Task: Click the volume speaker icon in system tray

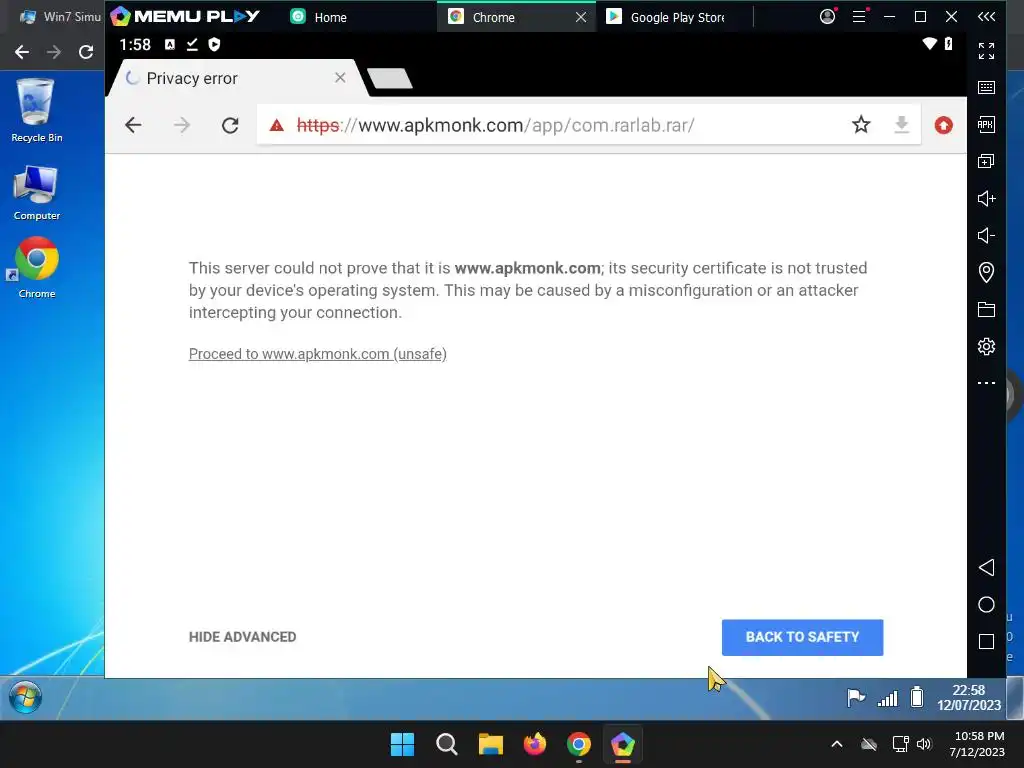Action: pyautogui.click(x=923, y=744)
